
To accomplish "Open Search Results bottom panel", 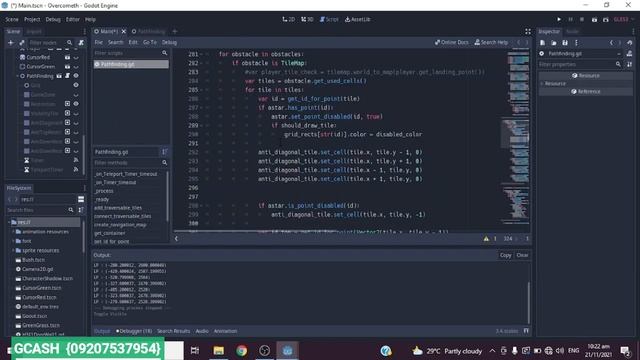I will [173, 331].
